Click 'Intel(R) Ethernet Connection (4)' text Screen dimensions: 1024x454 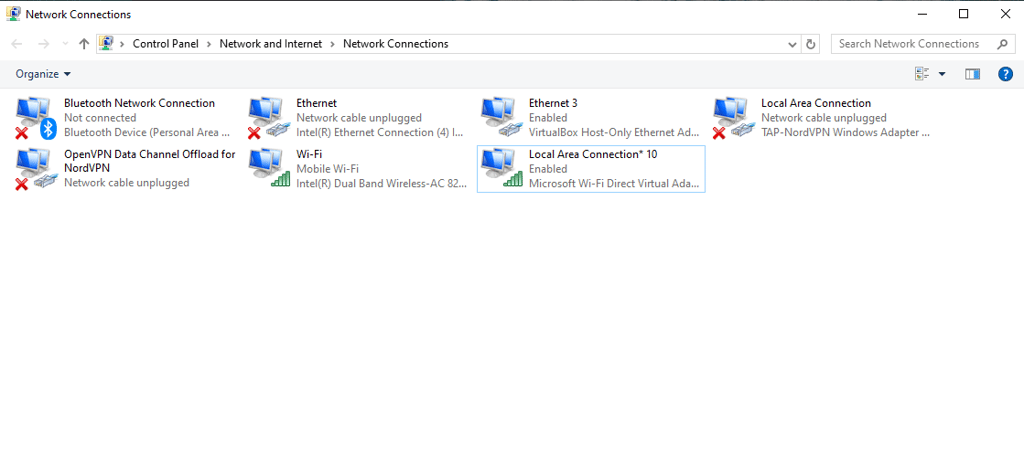pos(379,132)
